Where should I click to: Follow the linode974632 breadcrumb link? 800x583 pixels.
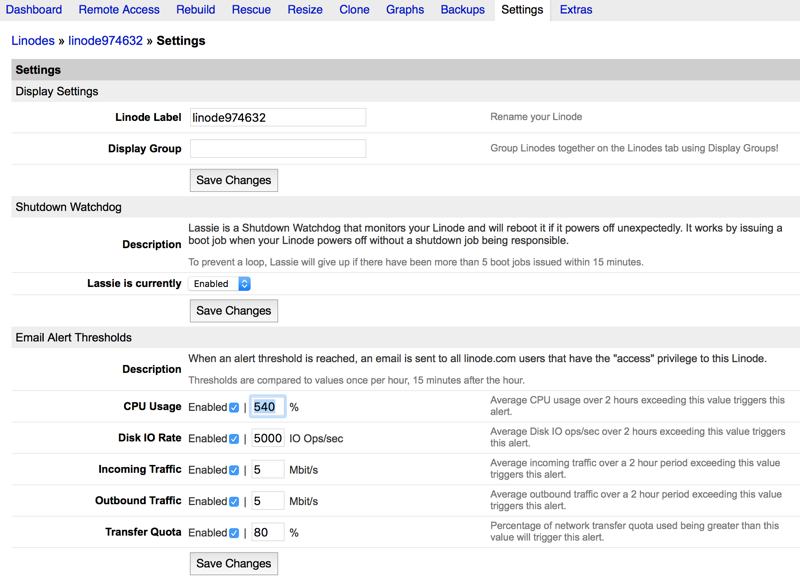105,41
